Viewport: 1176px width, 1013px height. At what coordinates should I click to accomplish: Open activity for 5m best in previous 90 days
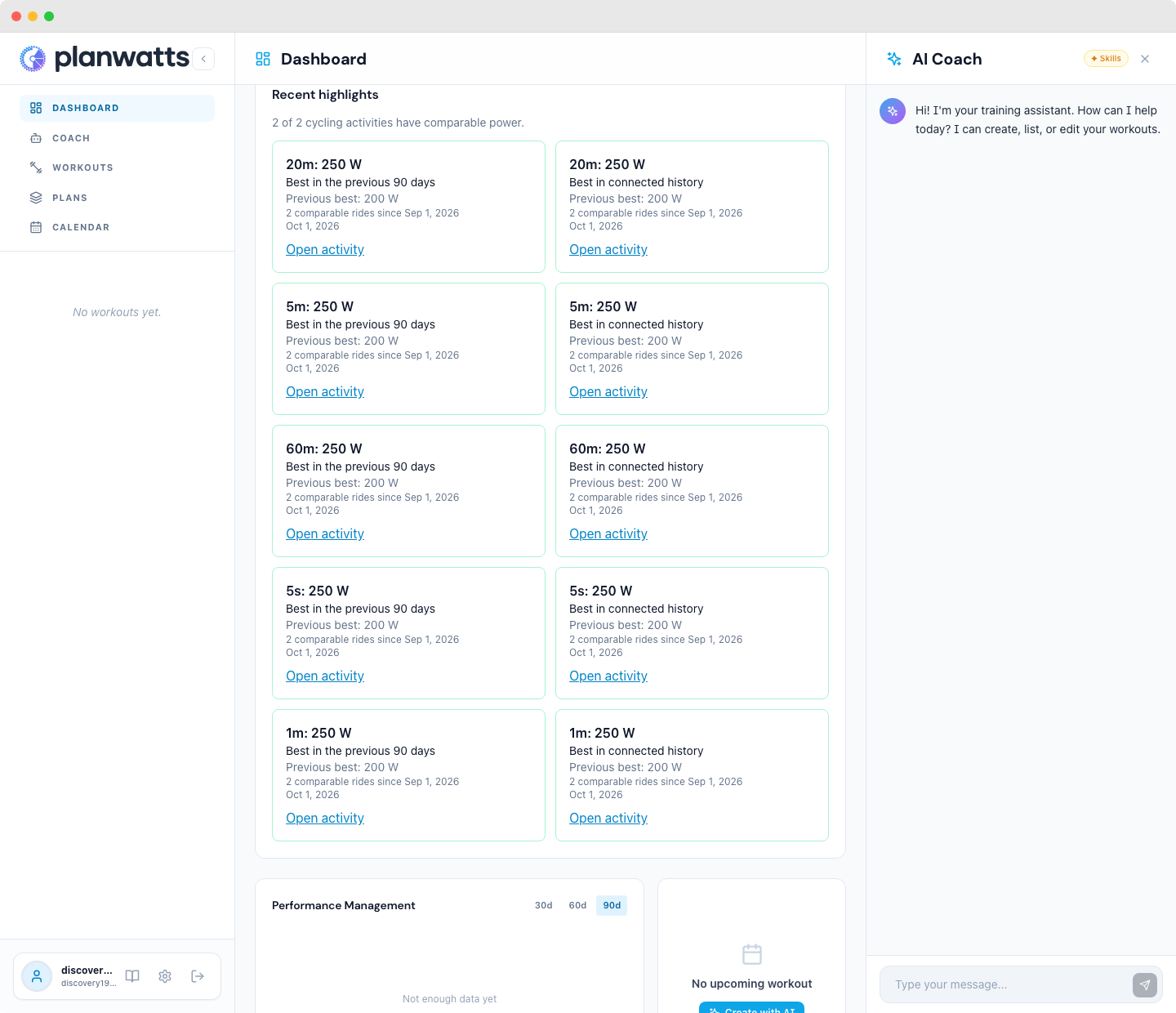[325, 392]
